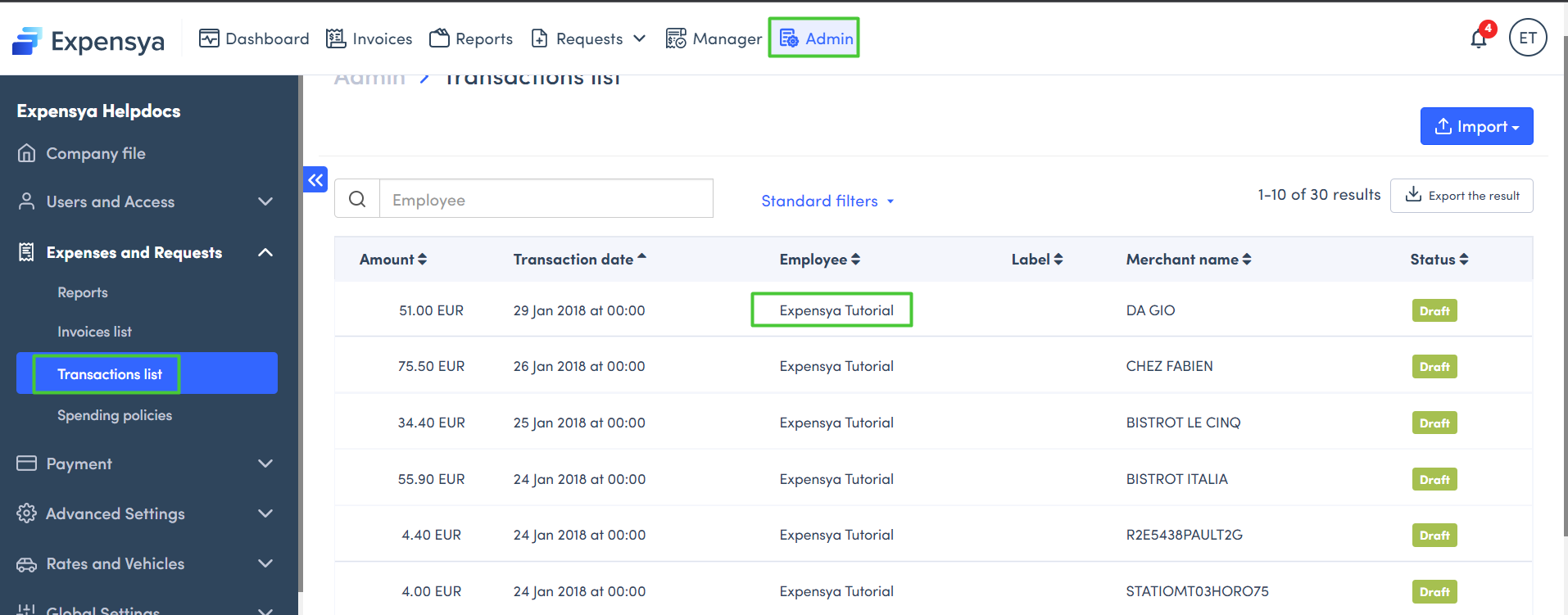Viewport: 1568px width, 615px height.
Task: Open Company file from sidebar
Action: [95, 153]
